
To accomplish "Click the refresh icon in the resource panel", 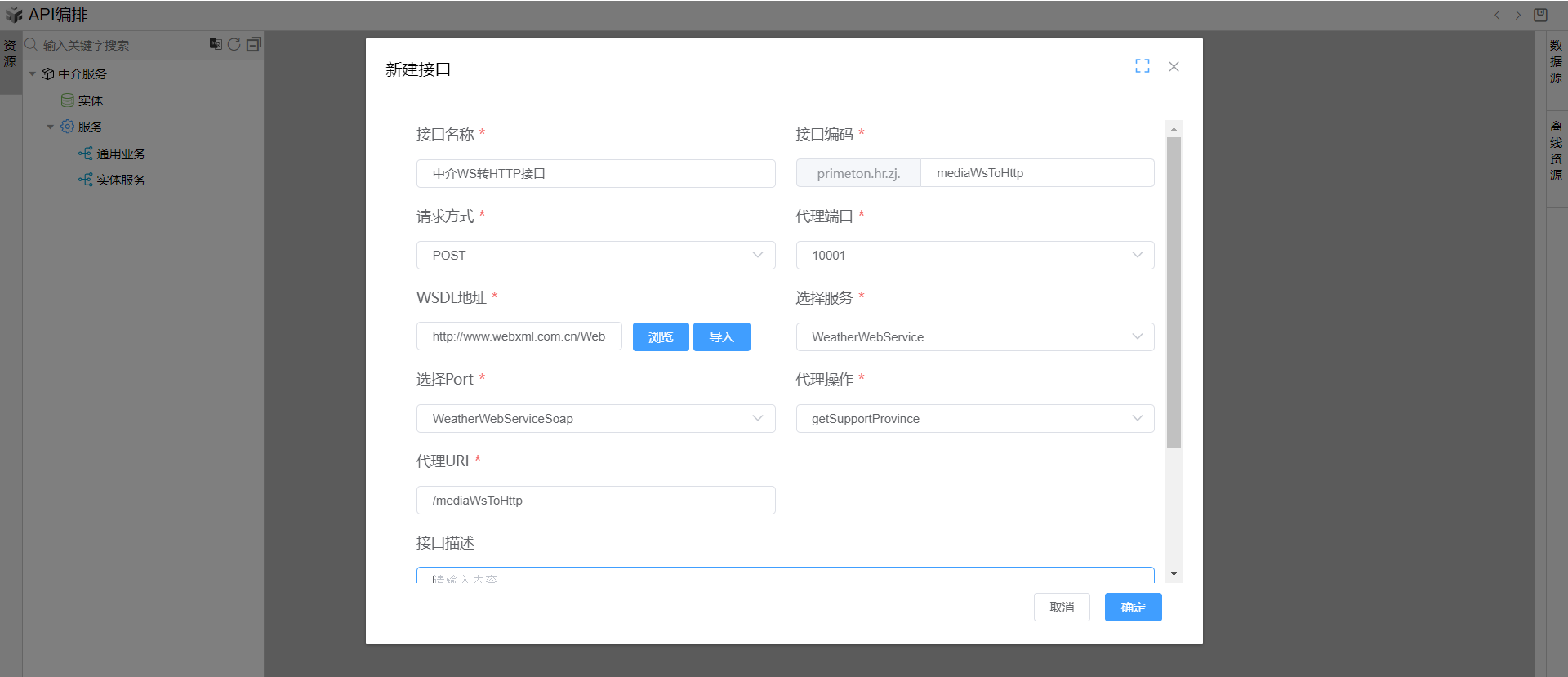I will [x=234, y=44].
